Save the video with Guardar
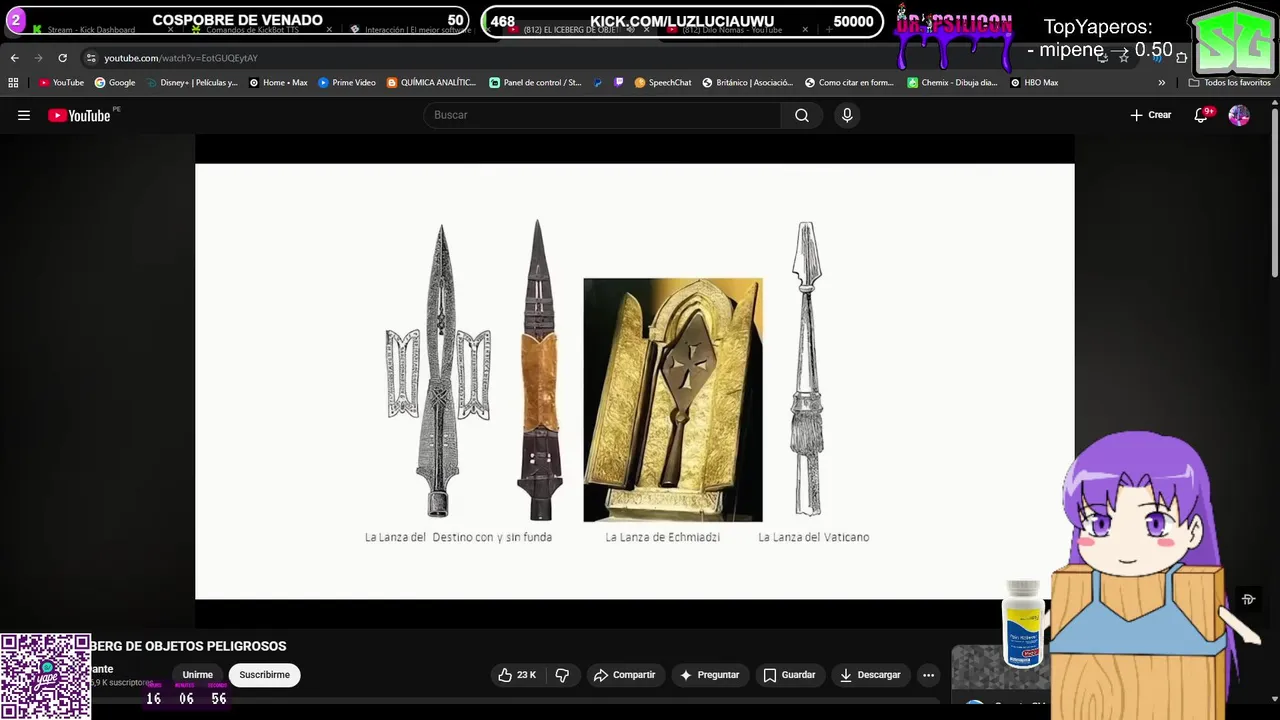This screenshot has width=1280, height=720. click(789, 675)
